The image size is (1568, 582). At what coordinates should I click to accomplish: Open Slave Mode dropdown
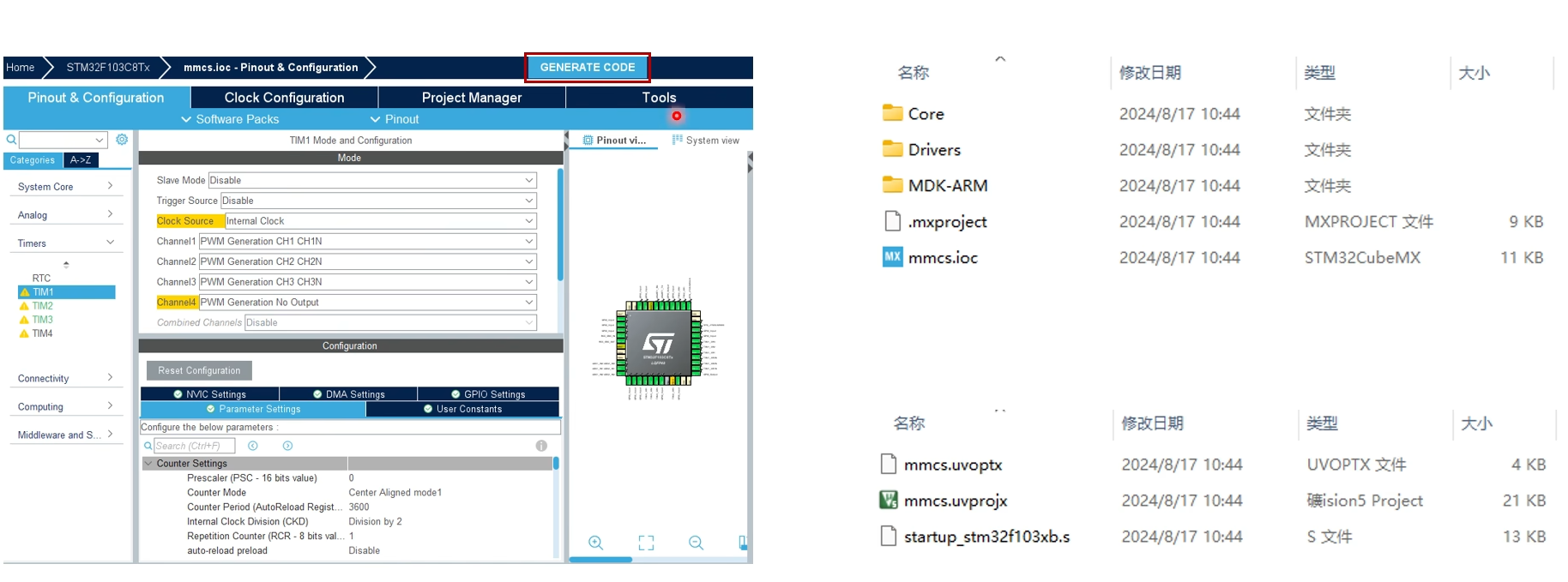tap(372, 180)
